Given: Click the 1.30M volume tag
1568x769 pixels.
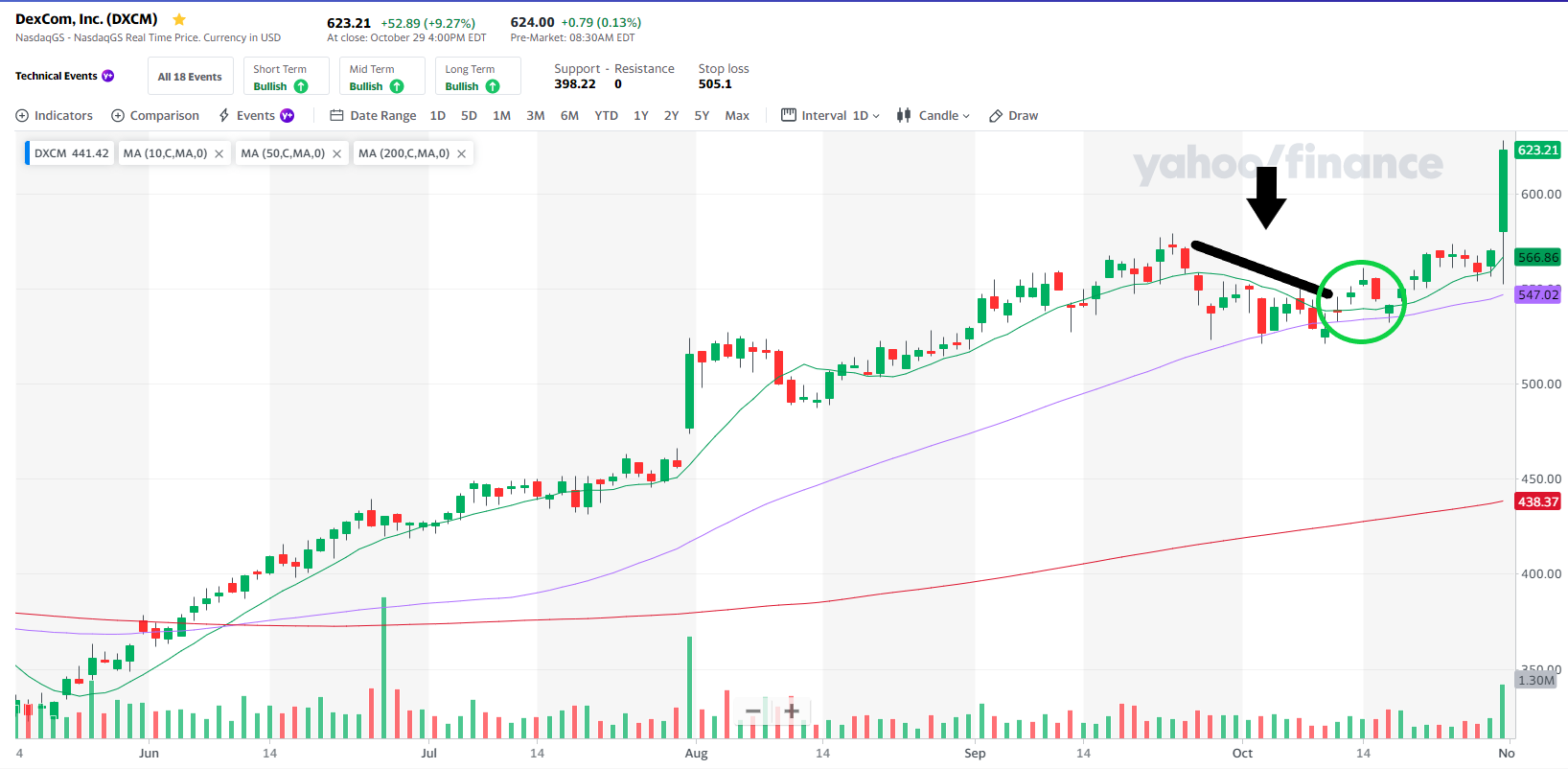Looking at the screenshot, I should click(1536, 680).
